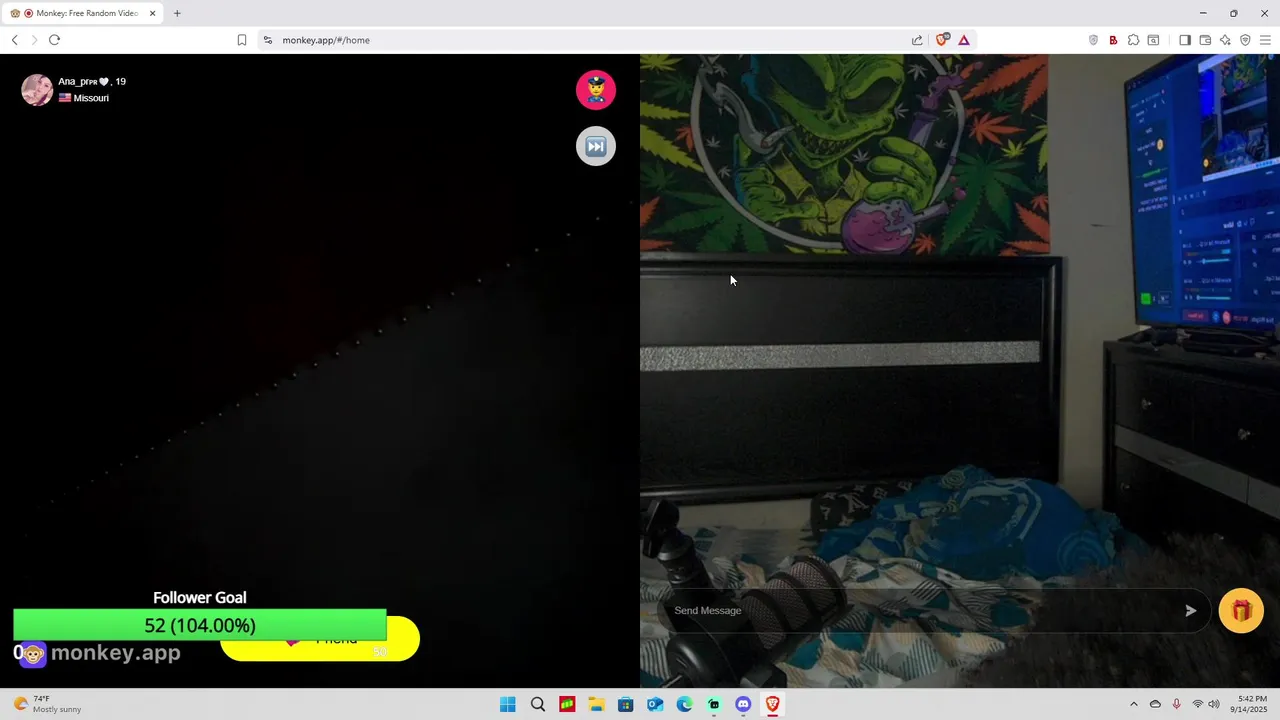
Task: Expand the system tray hidden icons
Action: click(x=1133, y=704)
